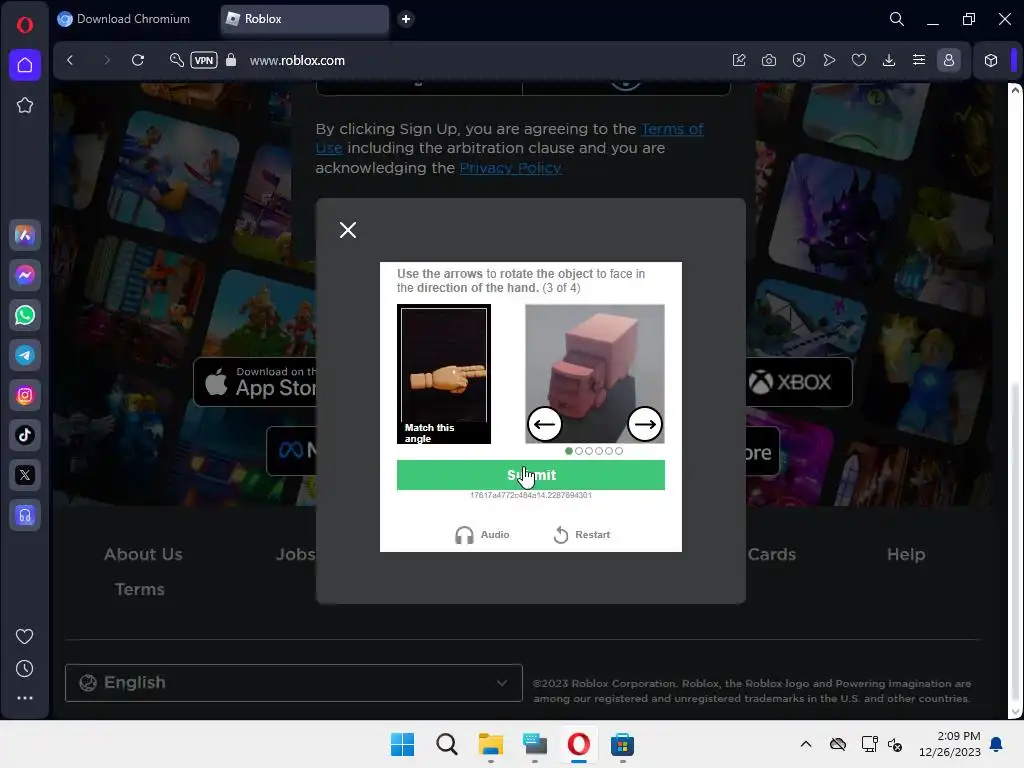Viewport: 1024px width, 768px height.
Task: Open Telegram in the sidebar
Action: coord(25,355)
